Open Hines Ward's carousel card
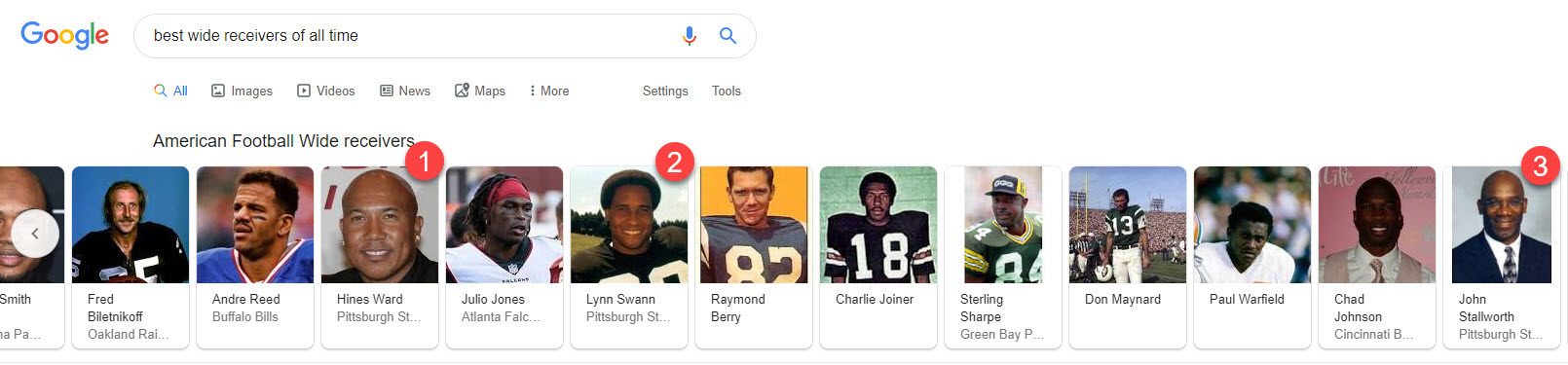Viewport: 1568px width, 365px height. click(x=380, y=257)
